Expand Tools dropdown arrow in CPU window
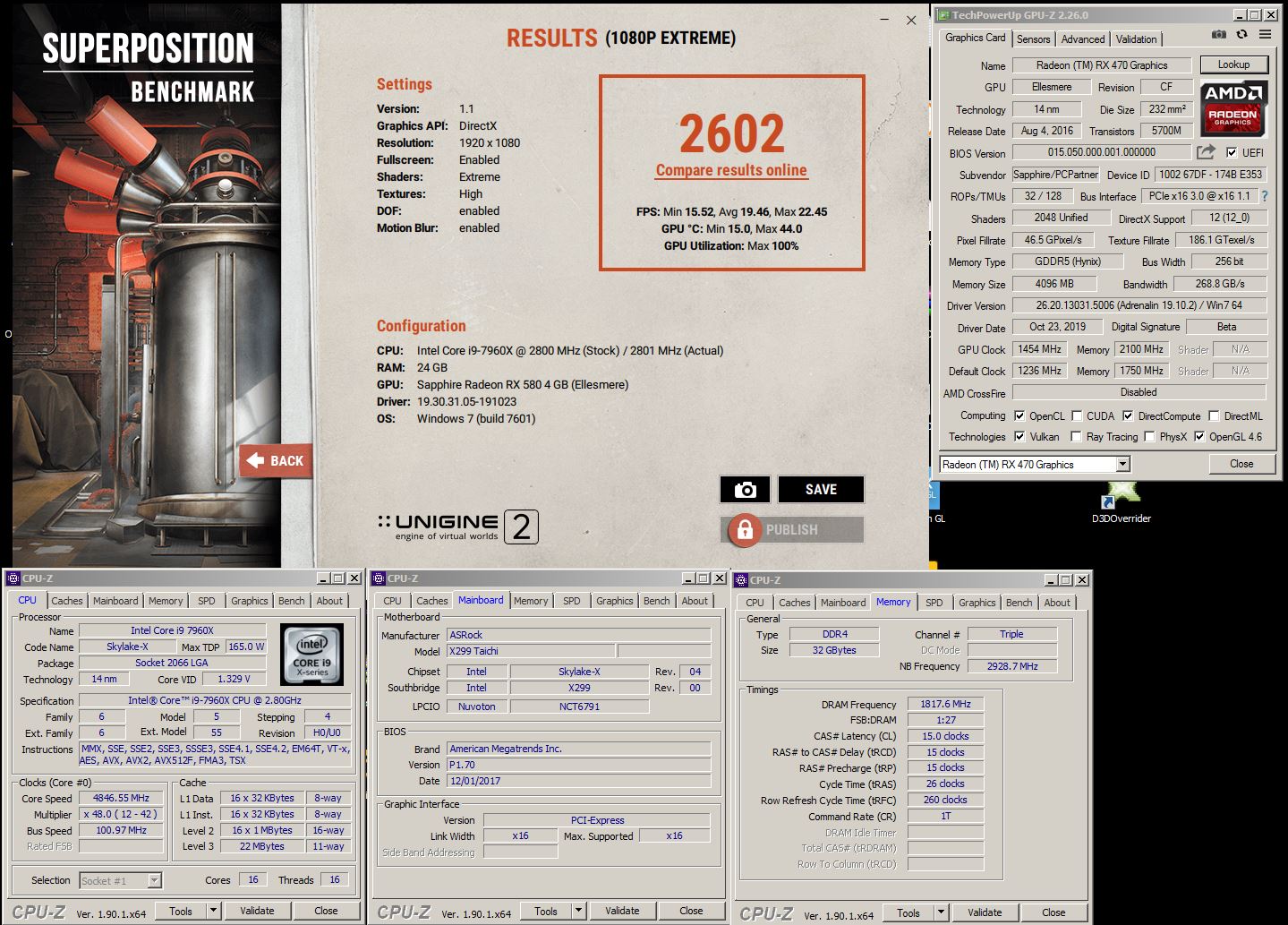 point(213,911)
